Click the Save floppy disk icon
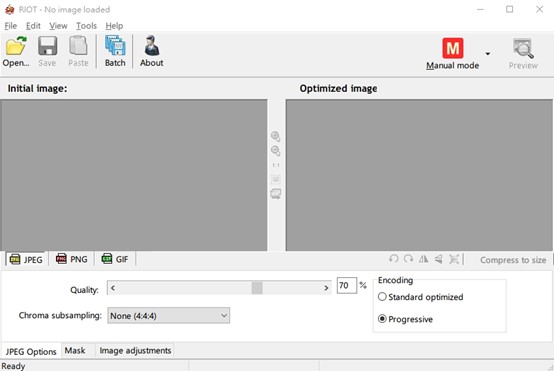The width and height of the screenshot is (554, 371). [47, 46]
